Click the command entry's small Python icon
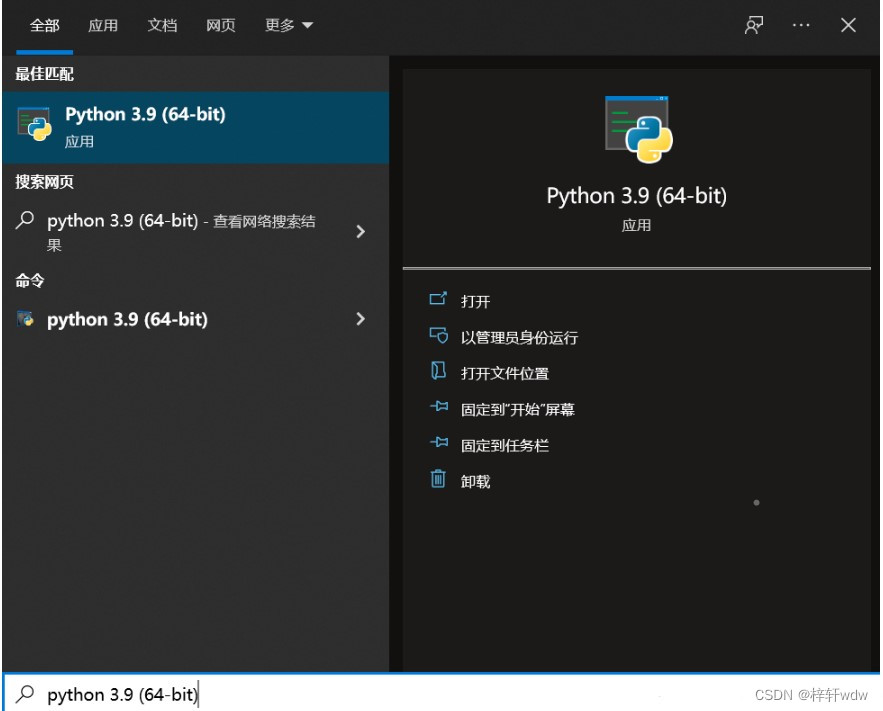 click(x=25, y=319)
